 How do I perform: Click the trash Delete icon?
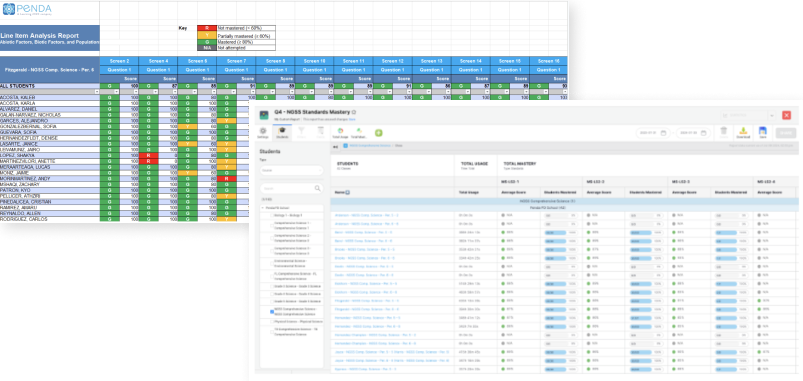tap(724, 133)
